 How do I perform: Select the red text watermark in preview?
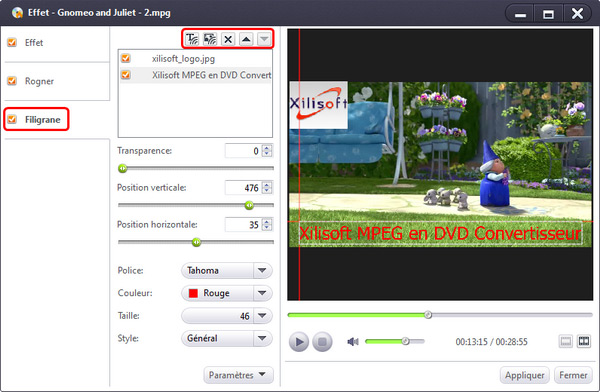click(440, 234)
